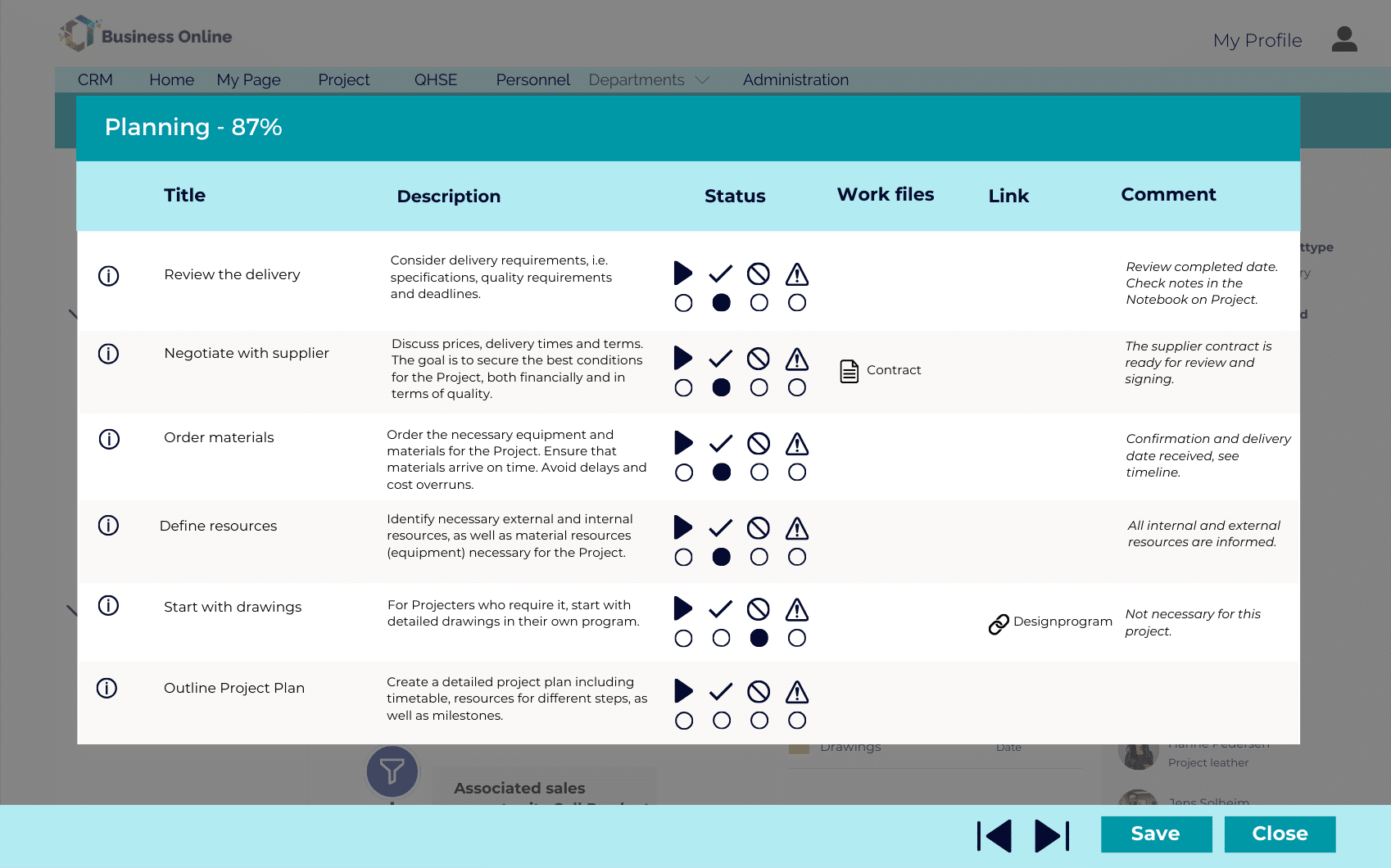1391x868 pixels.
Task: Open the CRM menu
Action: tap(95, 80)
